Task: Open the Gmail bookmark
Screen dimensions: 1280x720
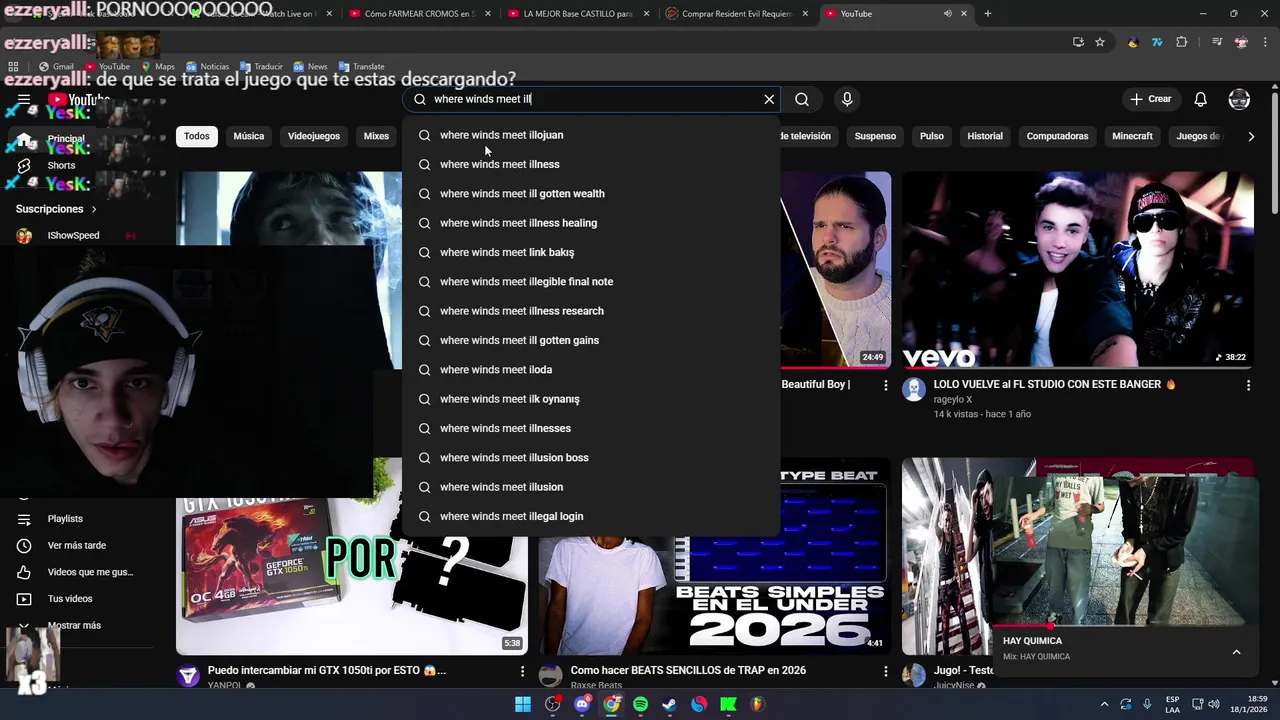Action: [56, 66]
